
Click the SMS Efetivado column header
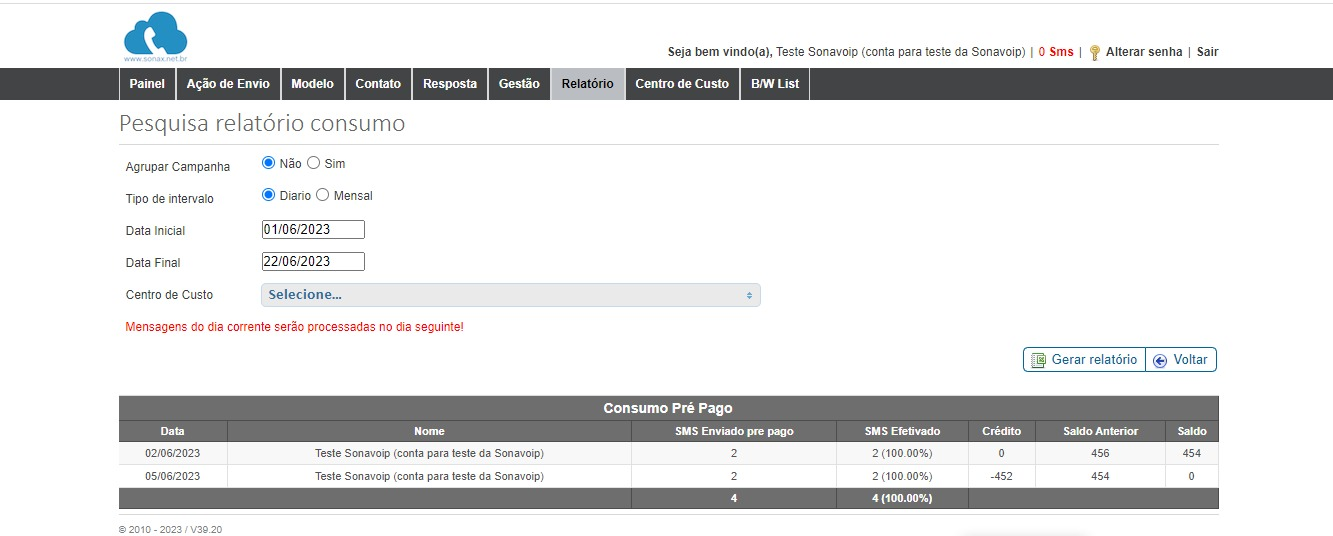tap(902, 431)
